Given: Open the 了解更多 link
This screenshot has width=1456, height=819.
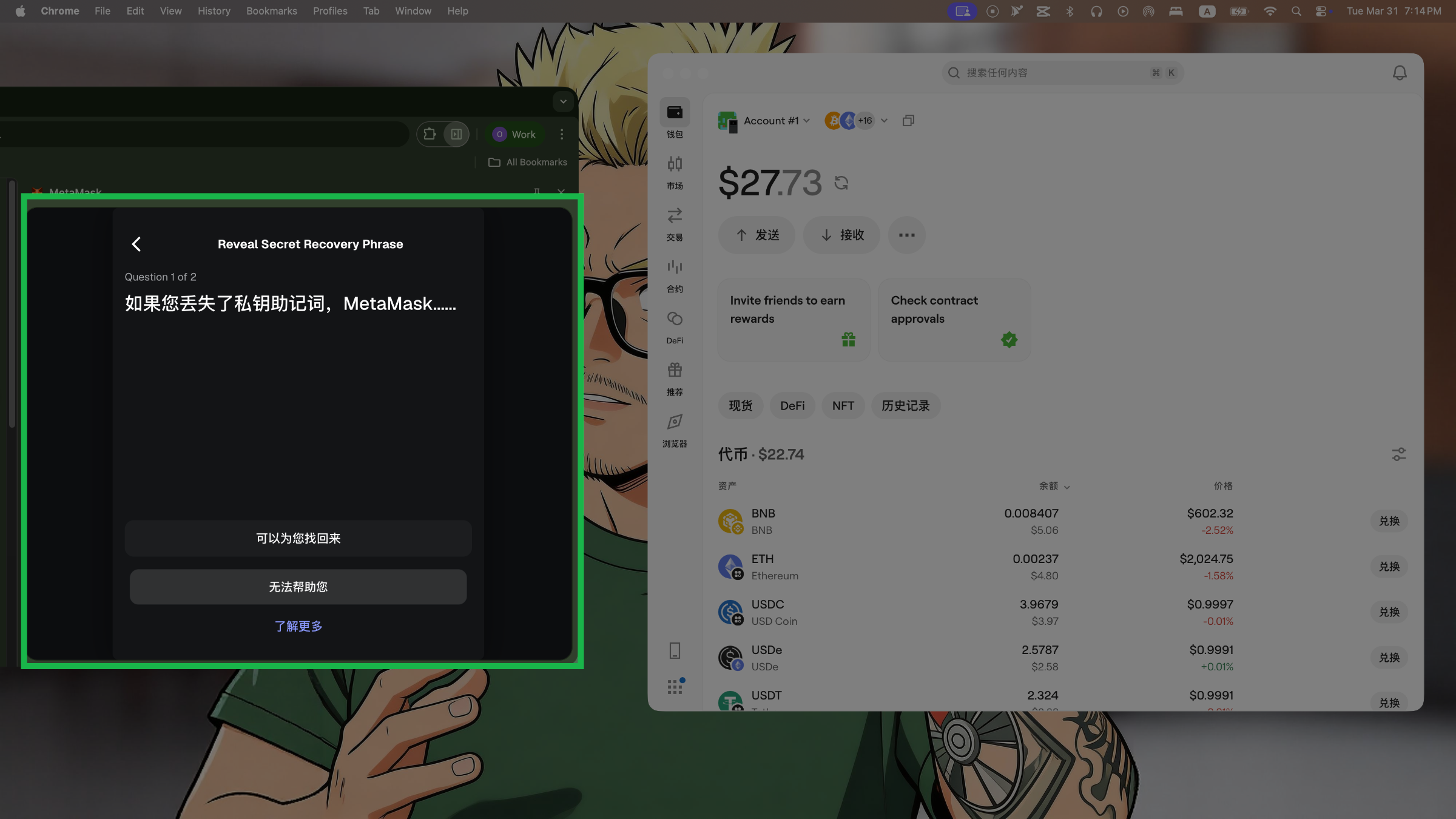Looking at the screenshot, I should coord(298,626).
